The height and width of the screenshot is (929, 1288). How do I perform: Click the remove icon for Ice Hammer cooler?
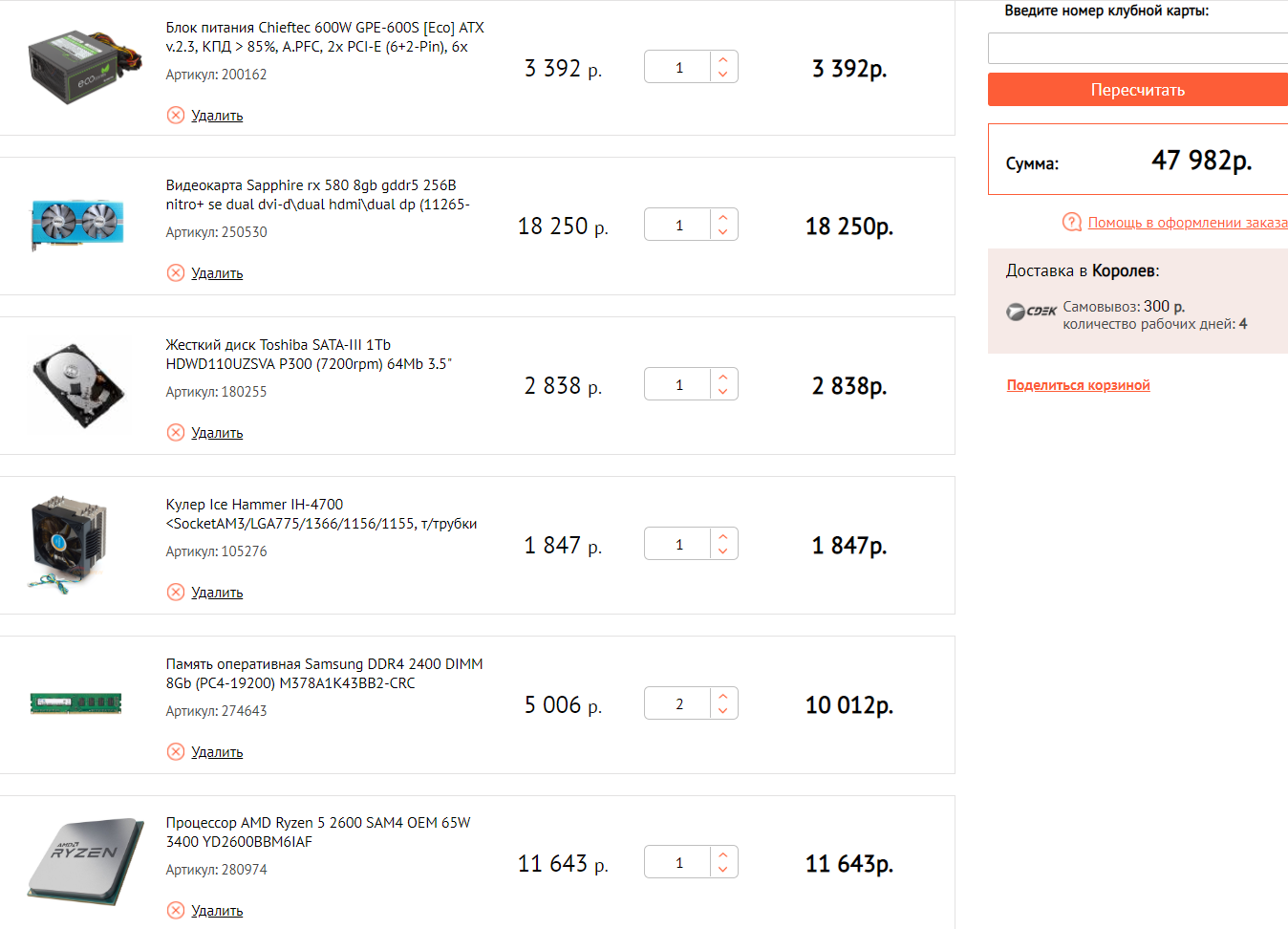[176, 593]
